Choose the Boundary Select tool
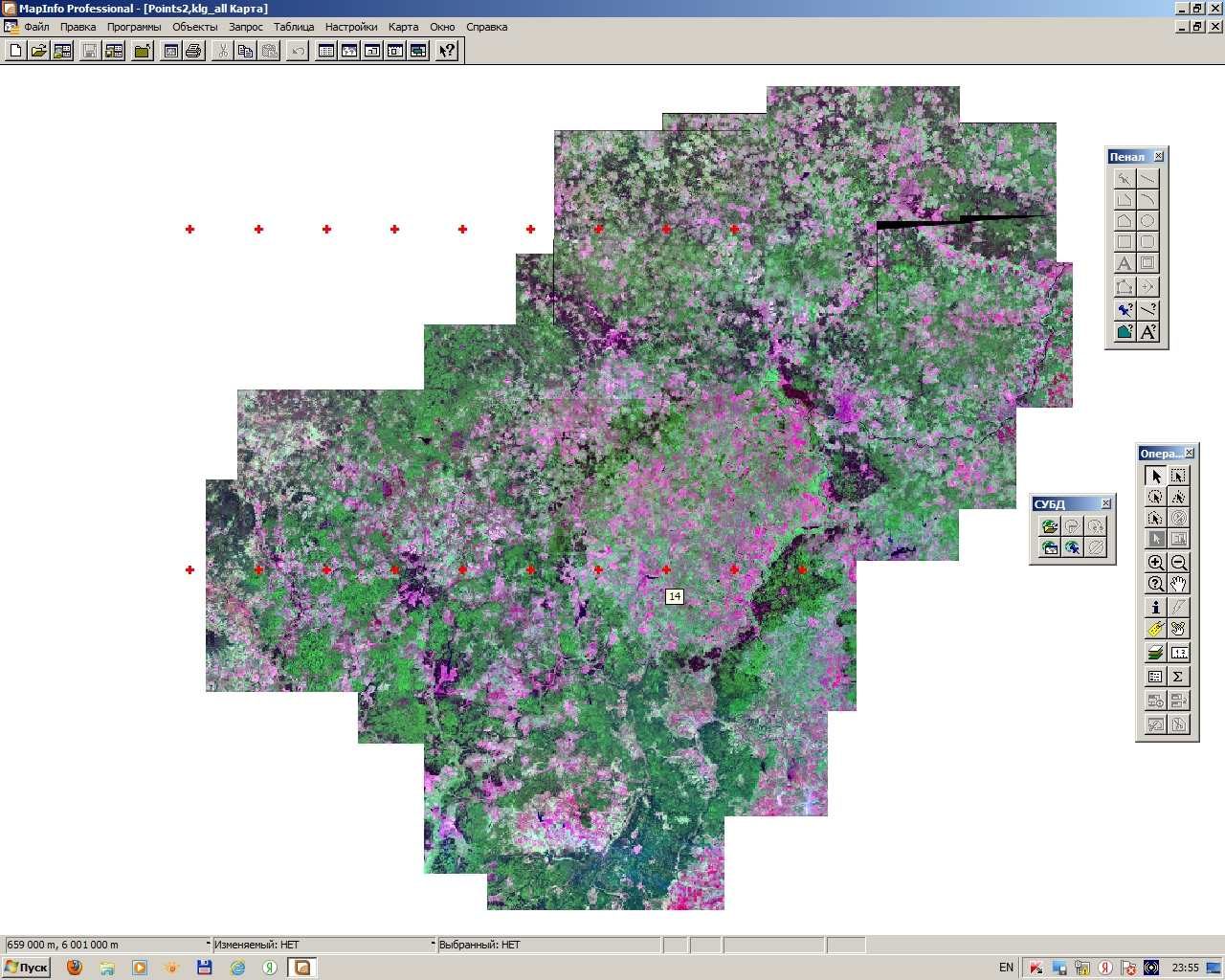 1155,518
